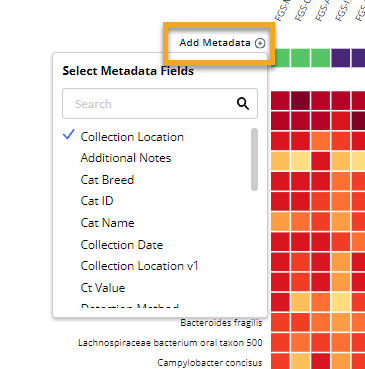This screenshot has height=369, width=365.
Task: Click the metadata list scrollbar thumb
Action: coord(254,159)
